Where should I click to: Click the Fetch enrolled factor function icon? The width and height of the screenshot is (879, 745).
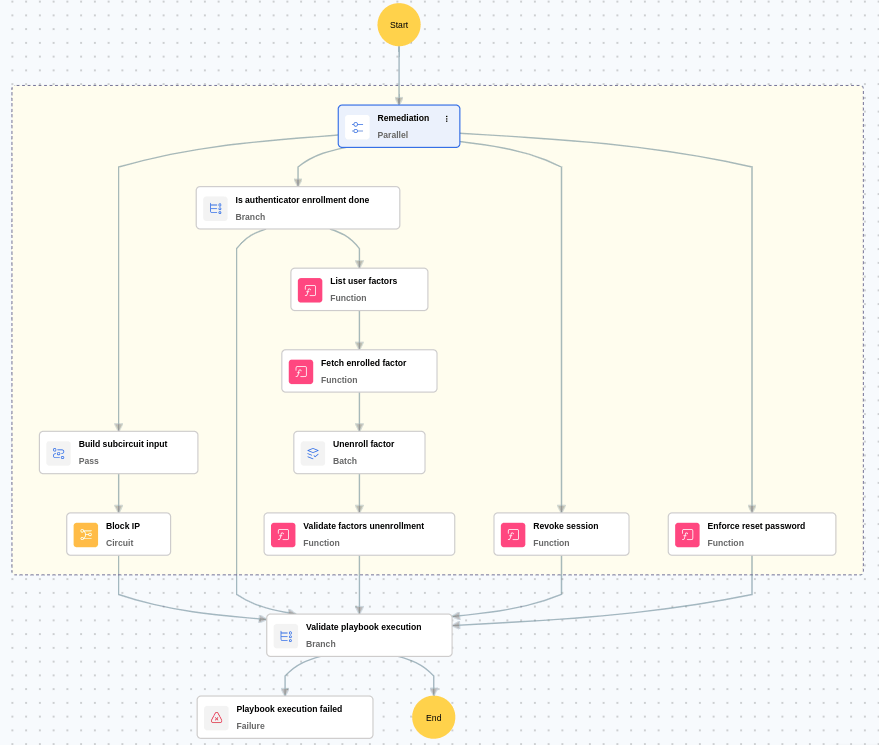coord(301,372)
